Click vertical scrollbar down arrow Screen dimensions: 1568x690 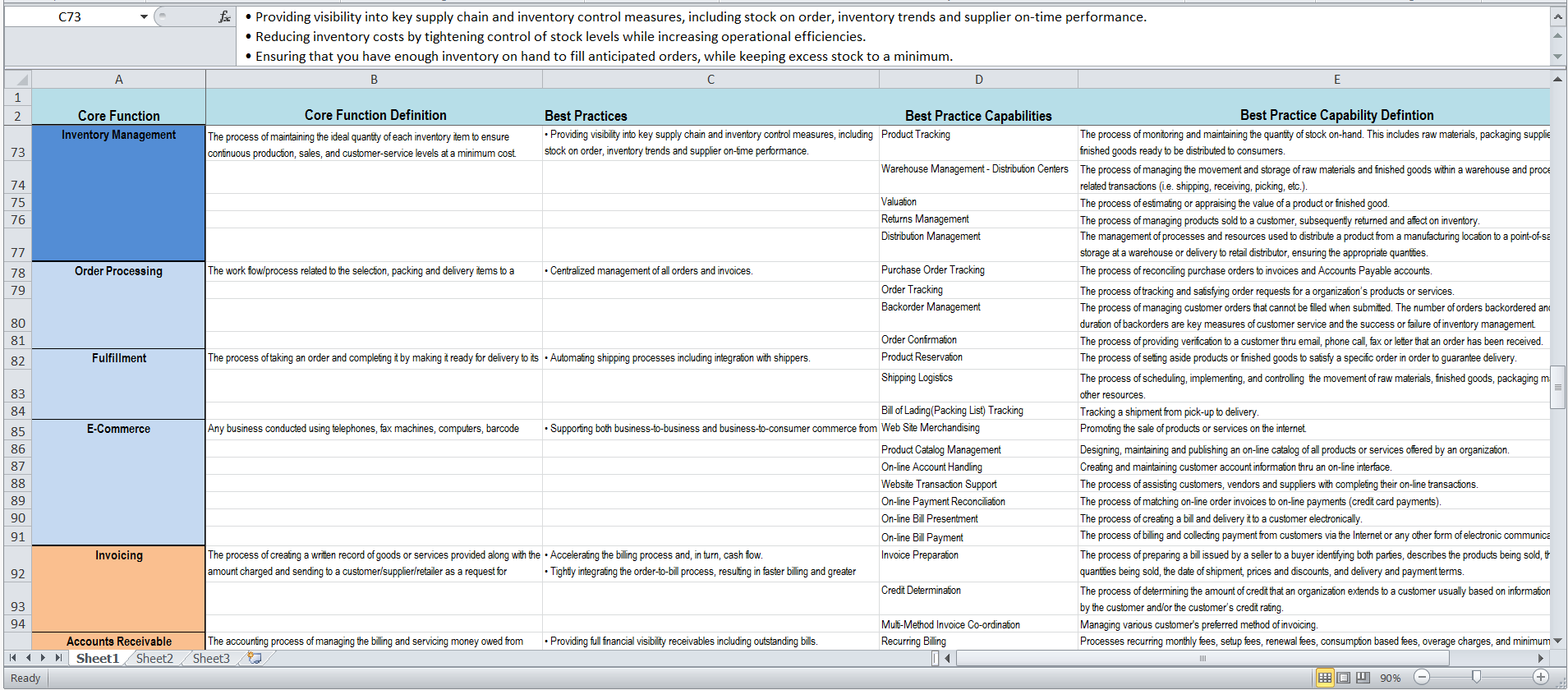tap(1557, 641)
